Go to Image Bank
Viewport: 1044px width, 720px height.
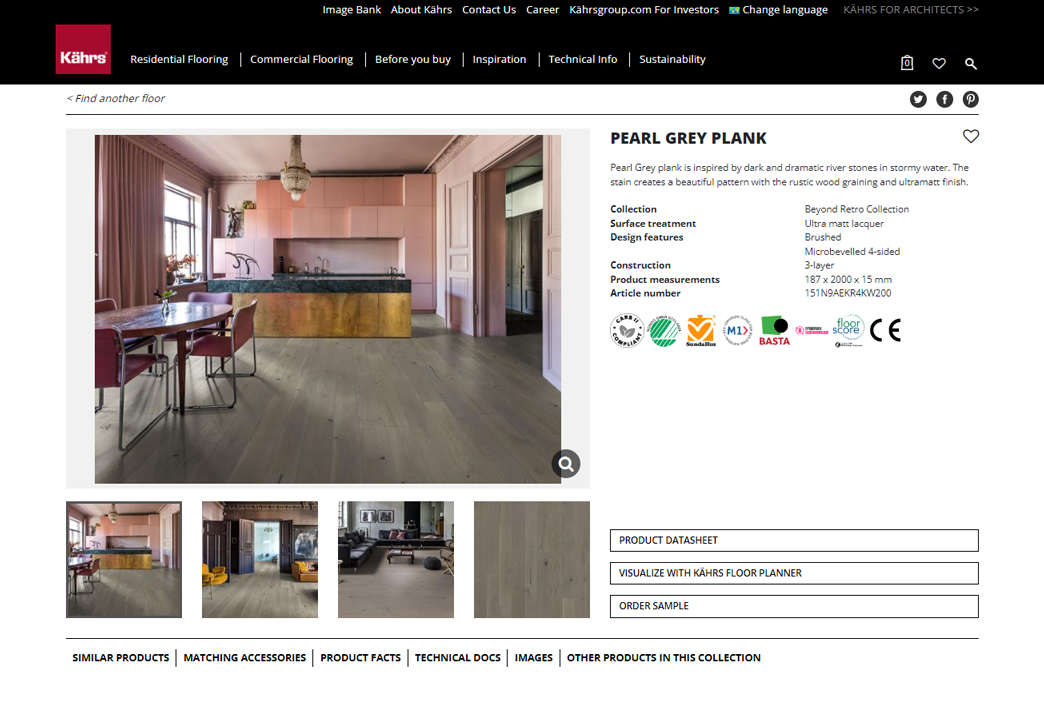[352, 10]
